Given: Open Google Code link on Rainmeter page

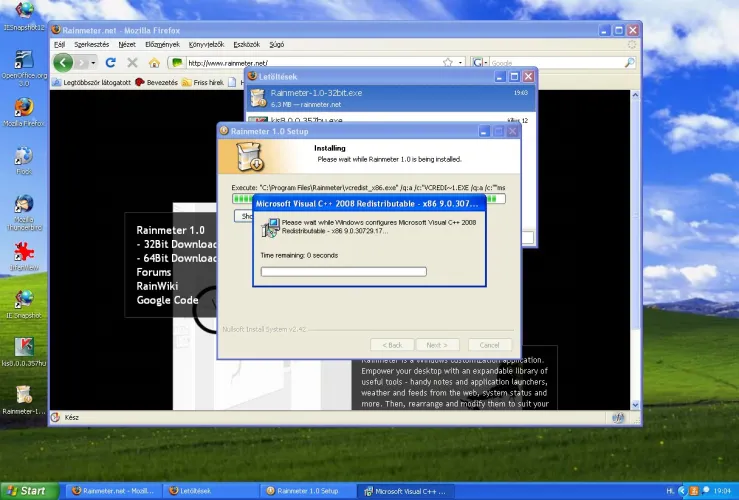Looking at the screenshot, I should point(167,300).
